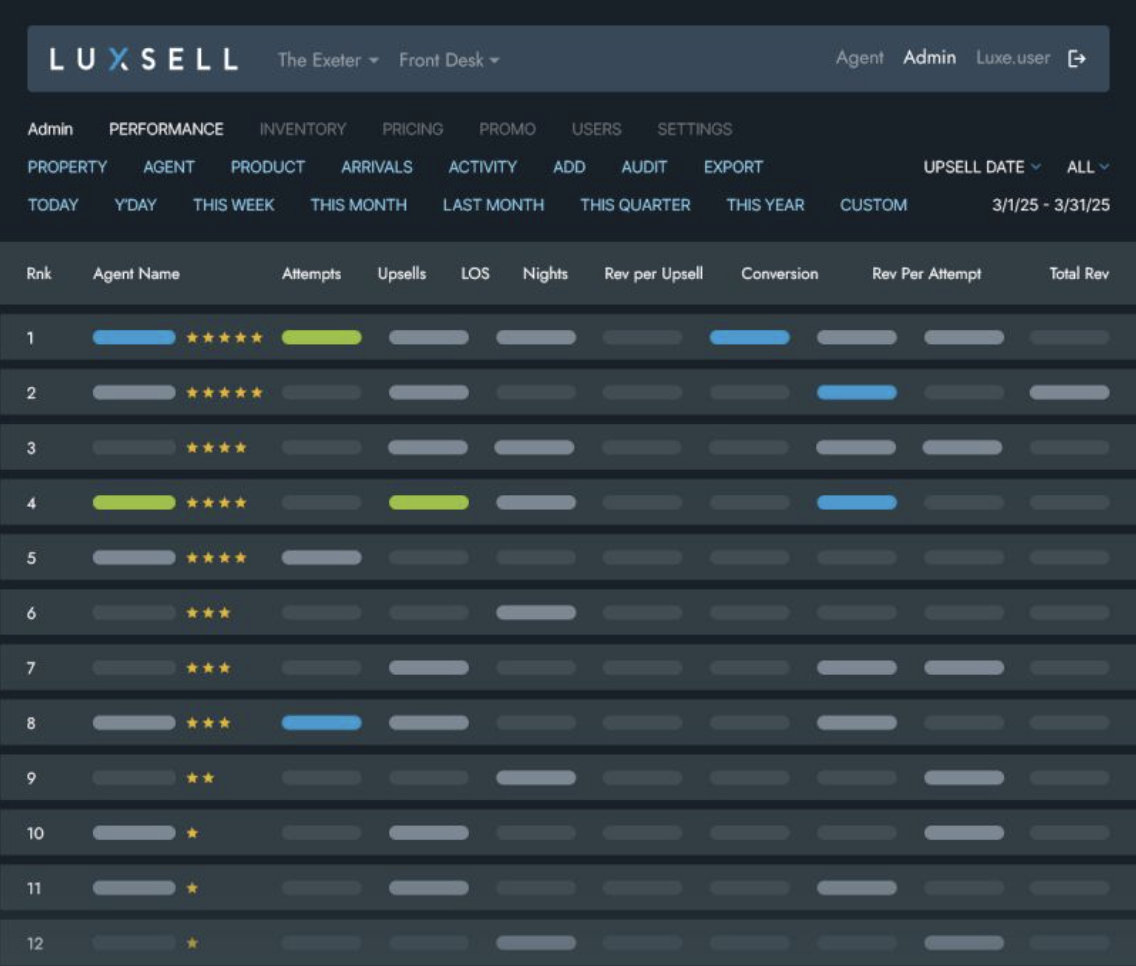Sort by the Upsells column header
The height and width of the screenshot is (966, 1136).
pyautogui.click(x=401, y=274)
